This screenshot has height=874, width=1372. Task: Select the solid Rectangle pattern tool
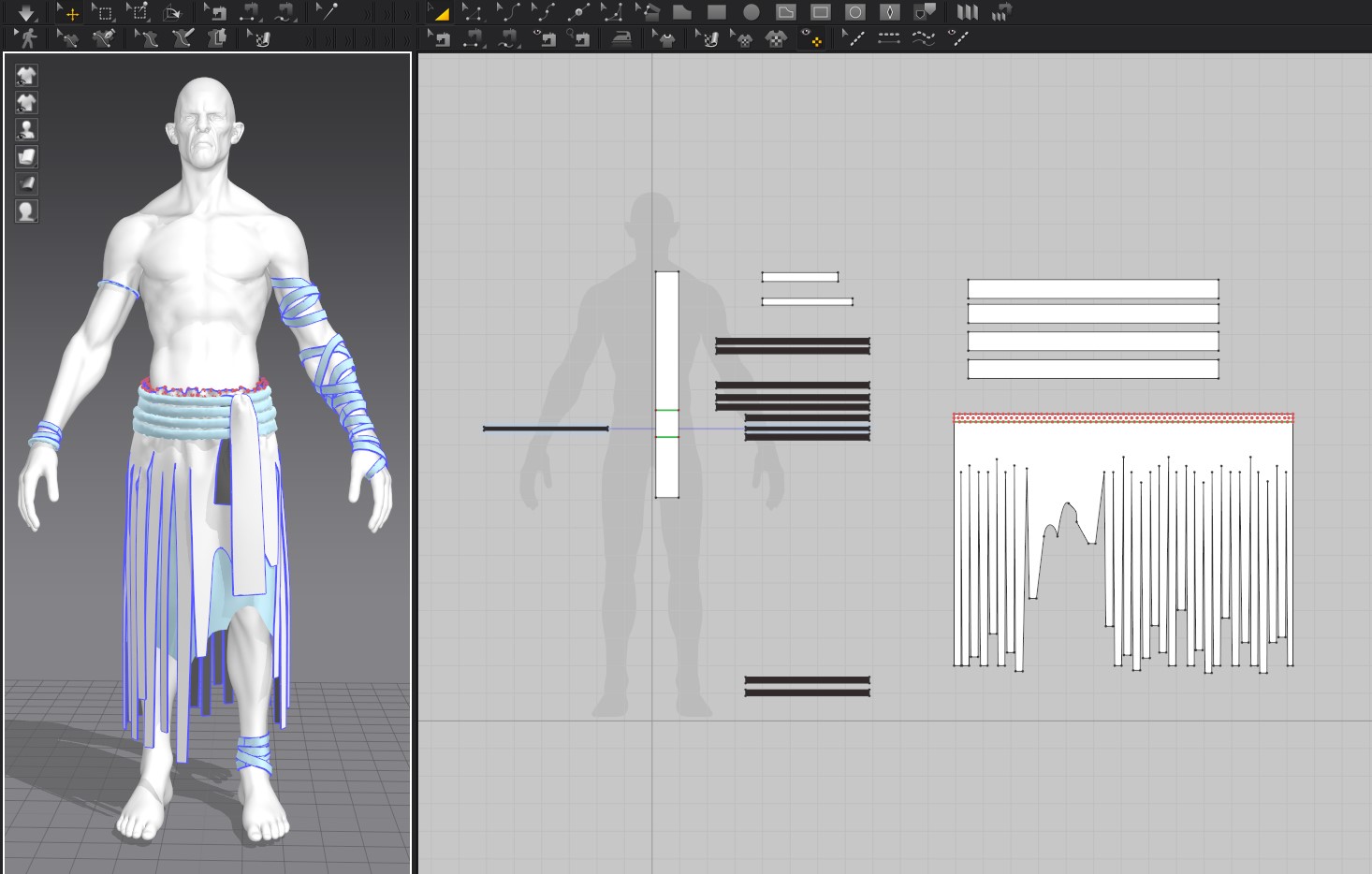point(716,12)
